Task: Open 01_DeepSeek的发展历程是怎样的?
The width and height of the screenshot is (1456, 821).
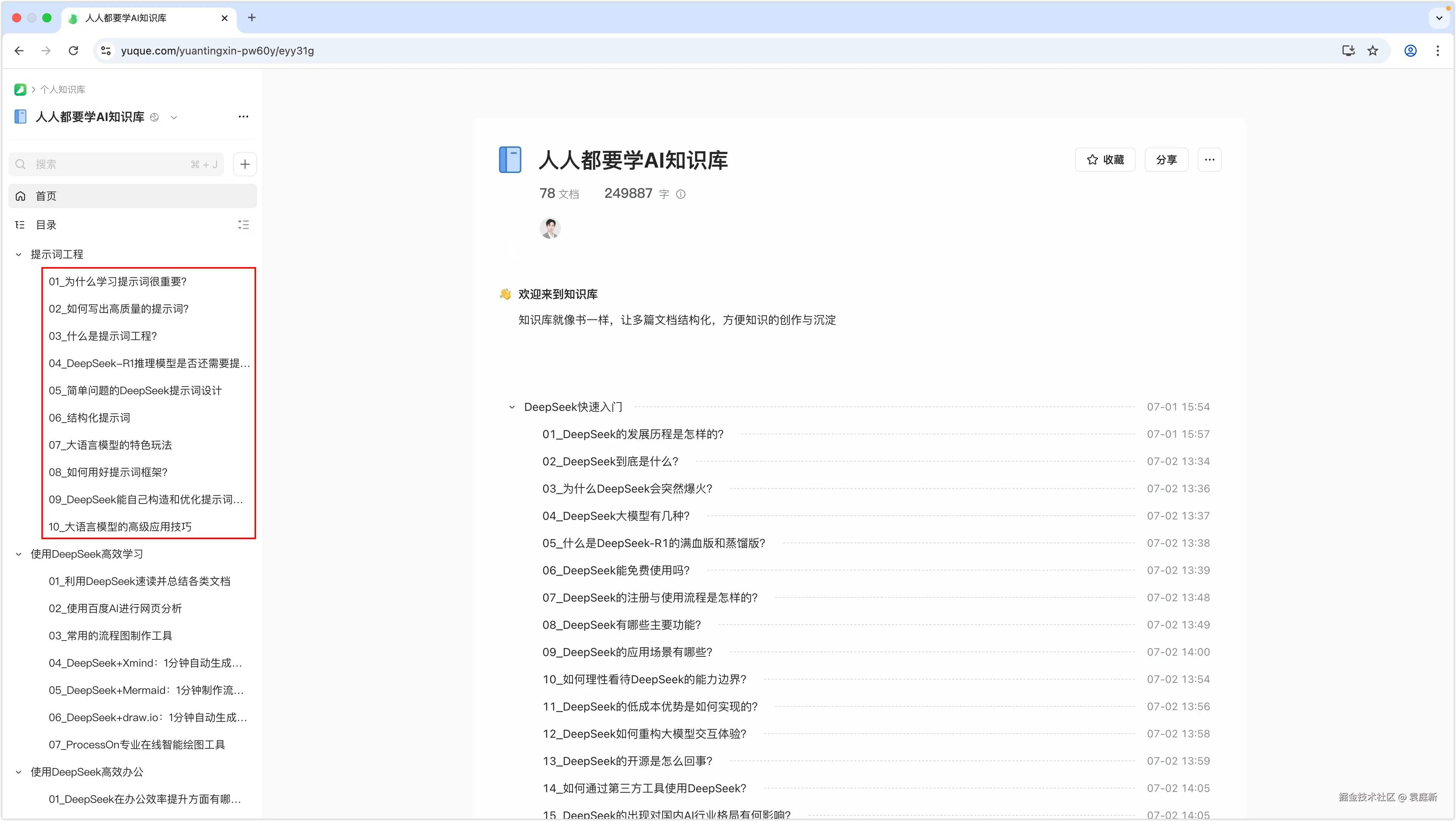Action: [633, 434]
